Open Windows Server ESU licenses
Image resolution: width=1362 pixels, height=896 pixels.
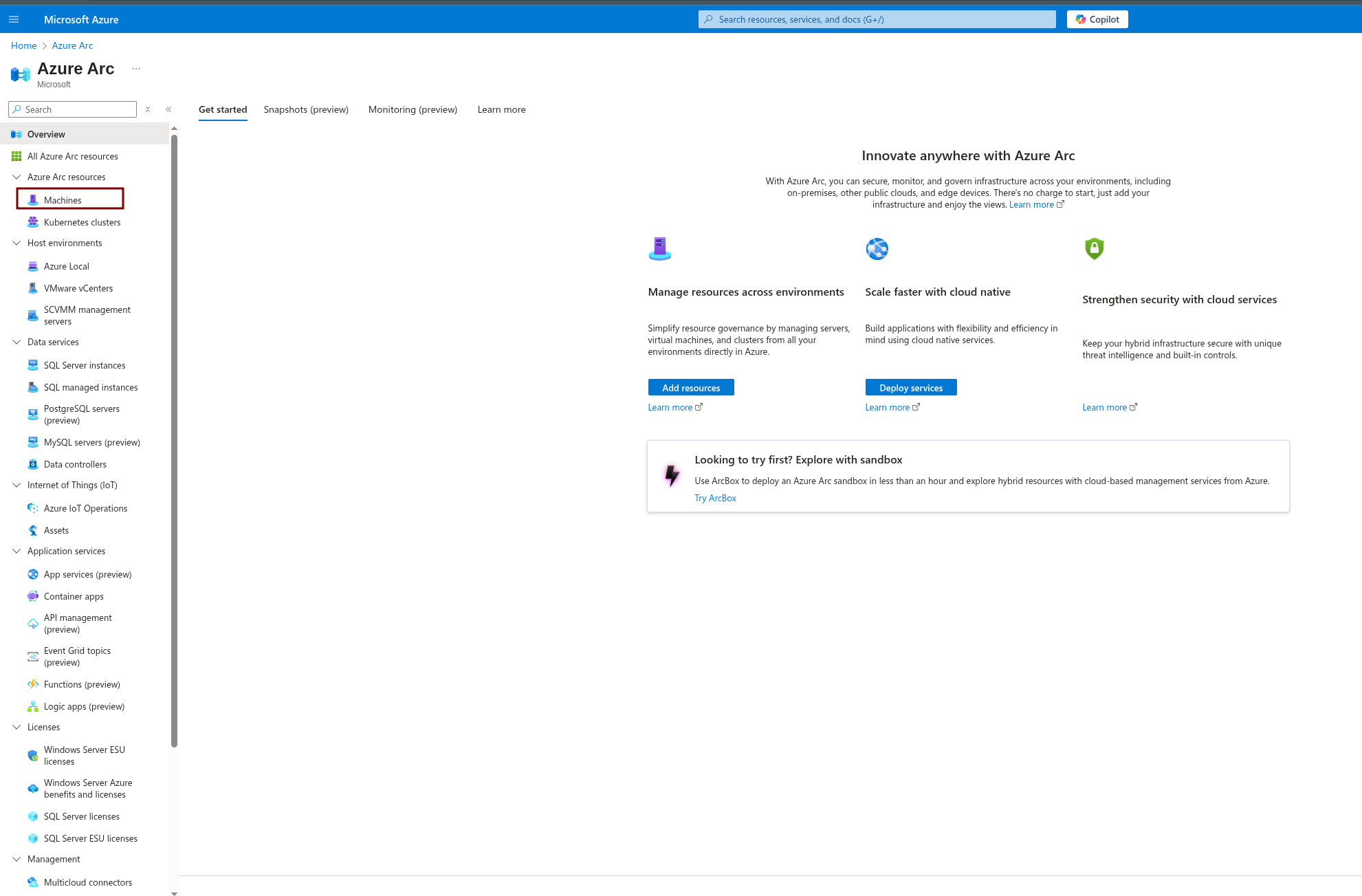click(85, 756)
